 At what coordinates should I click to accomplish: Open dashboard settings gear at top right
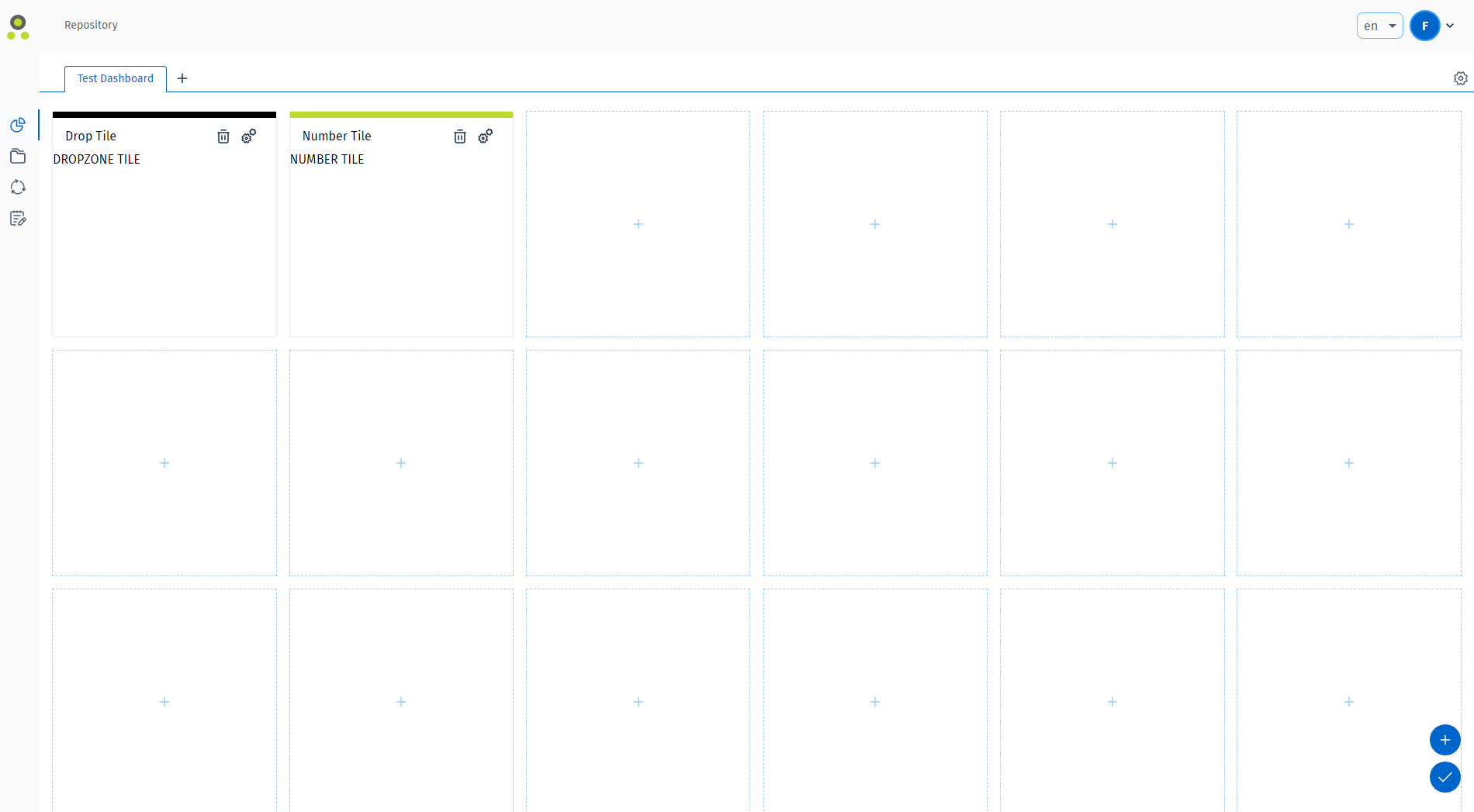coord(1461,78)
